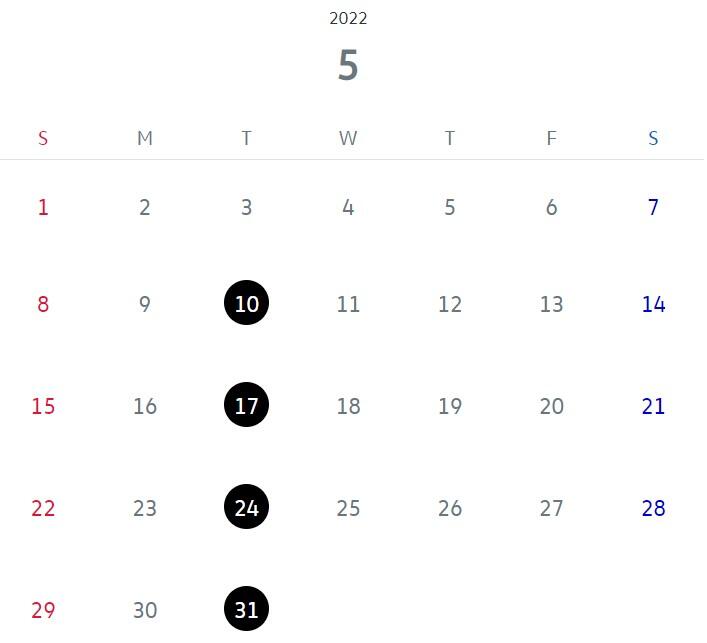This screenshot has width=707, height=643.
Task: Choose date 29 in the last row
Action: (43, 611)
